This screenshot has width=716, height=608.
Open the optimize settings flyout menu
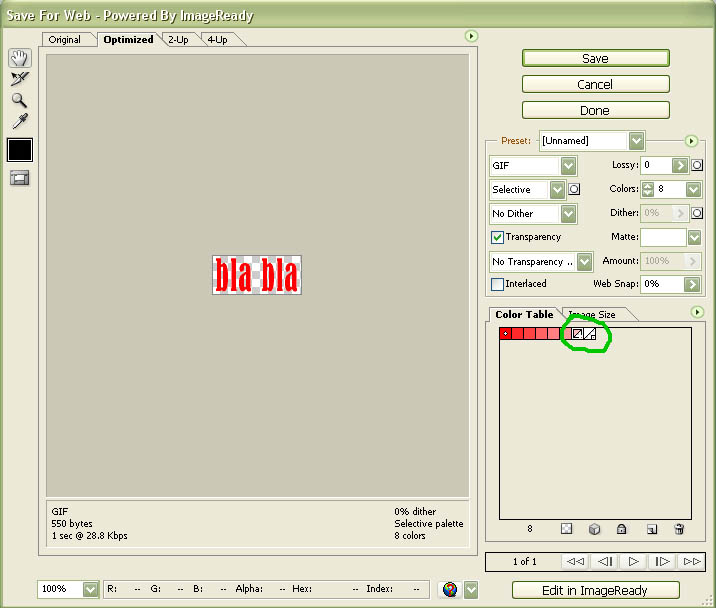pos(691,141)
